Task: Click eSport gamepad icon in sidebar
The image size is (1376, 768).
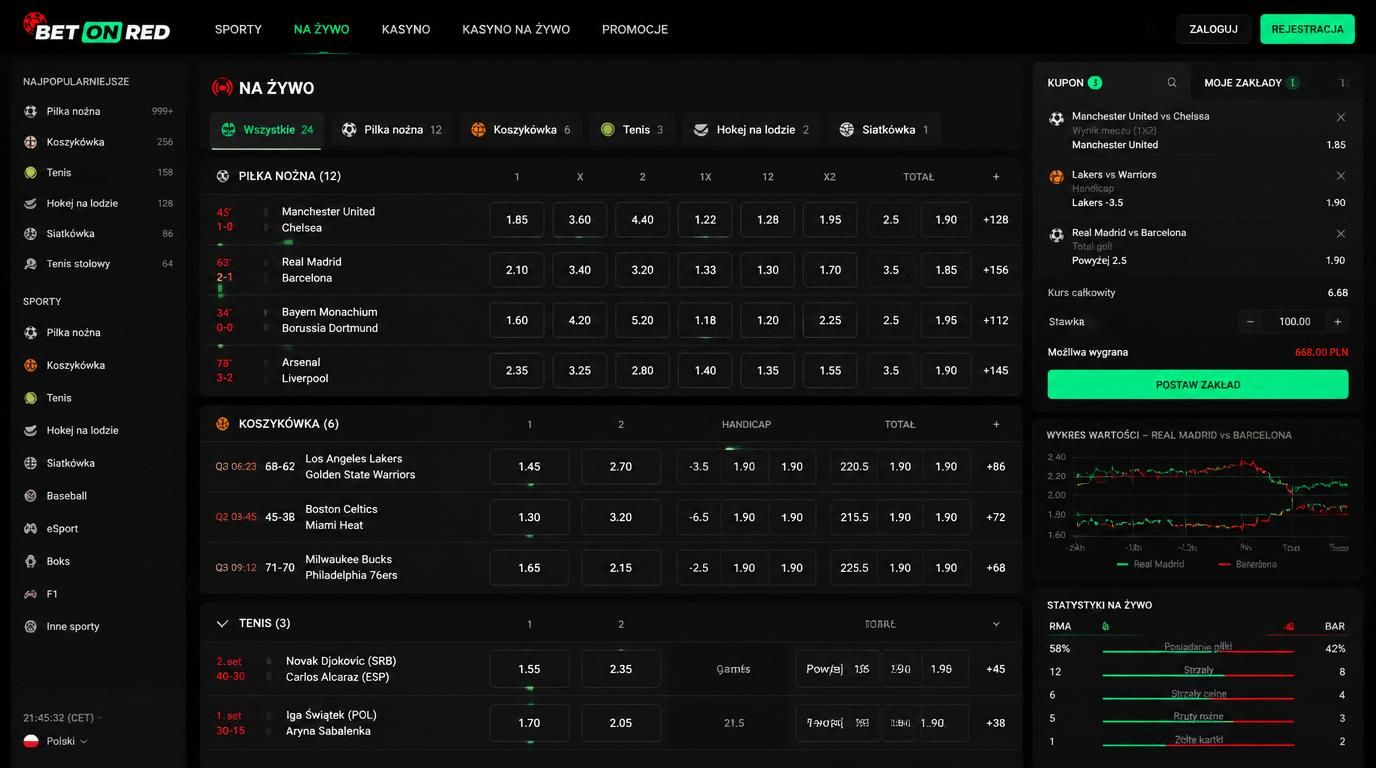Action: (30, 529)
